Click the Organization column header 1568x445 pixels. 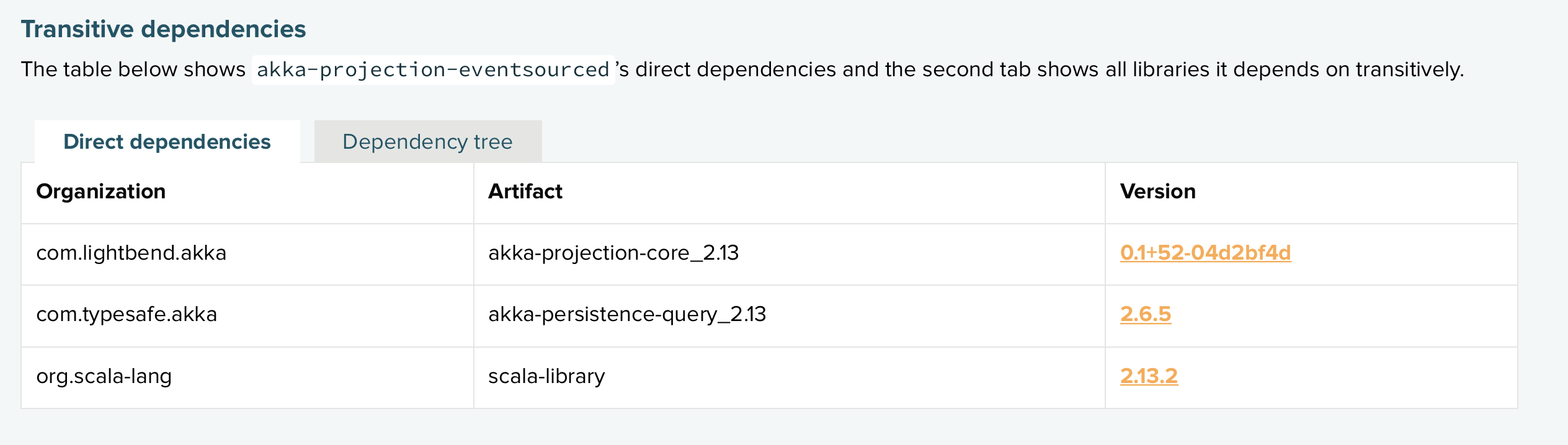(x=101, y=192)
